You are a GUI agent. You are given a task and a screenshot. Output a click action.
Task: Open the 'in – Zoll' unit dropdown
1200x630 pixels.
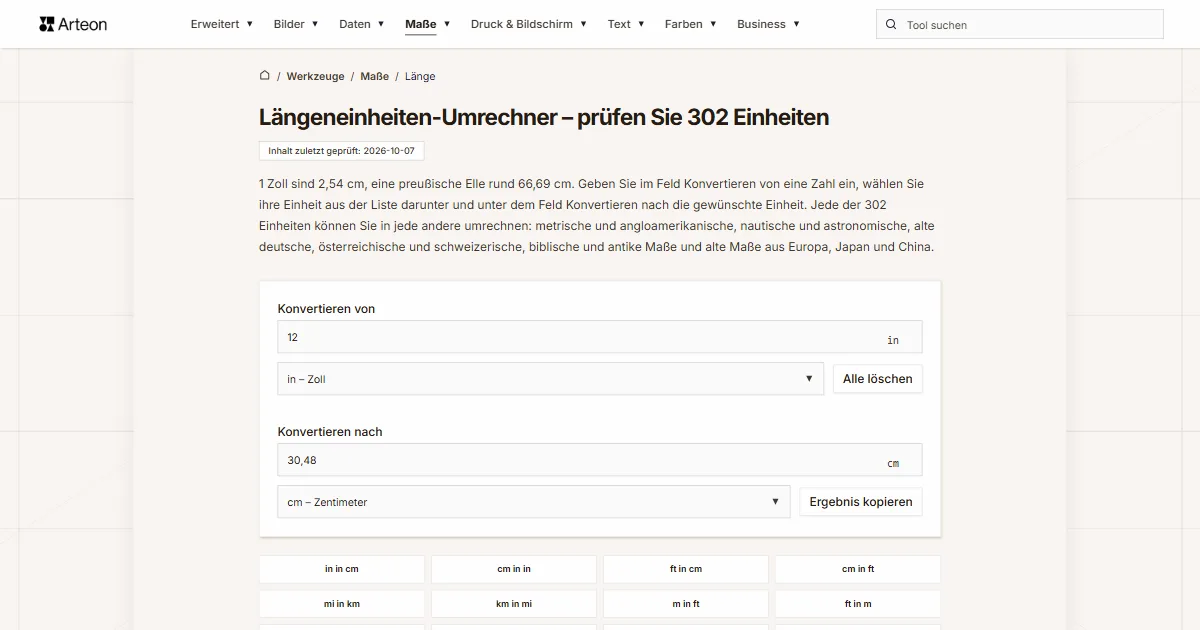551,379
